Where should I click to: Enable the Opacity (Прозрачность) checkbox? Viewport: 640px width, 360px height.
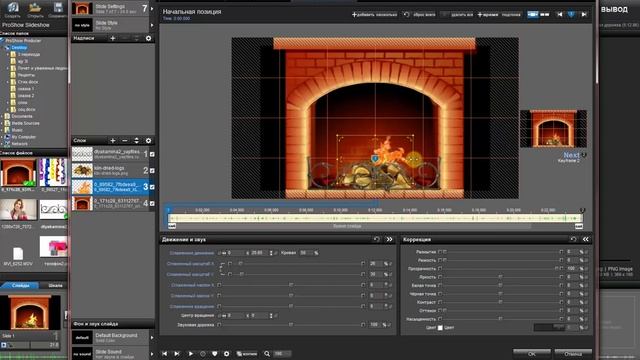[x=440, y=269]
